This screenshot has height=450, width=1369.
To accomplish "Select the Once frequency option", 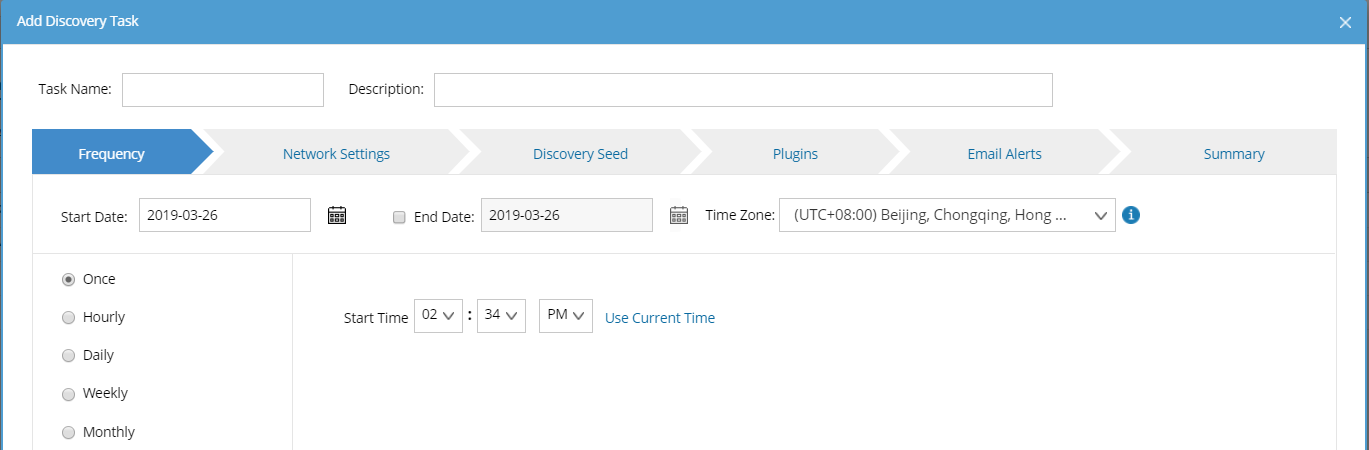I will tap(69, 280).
